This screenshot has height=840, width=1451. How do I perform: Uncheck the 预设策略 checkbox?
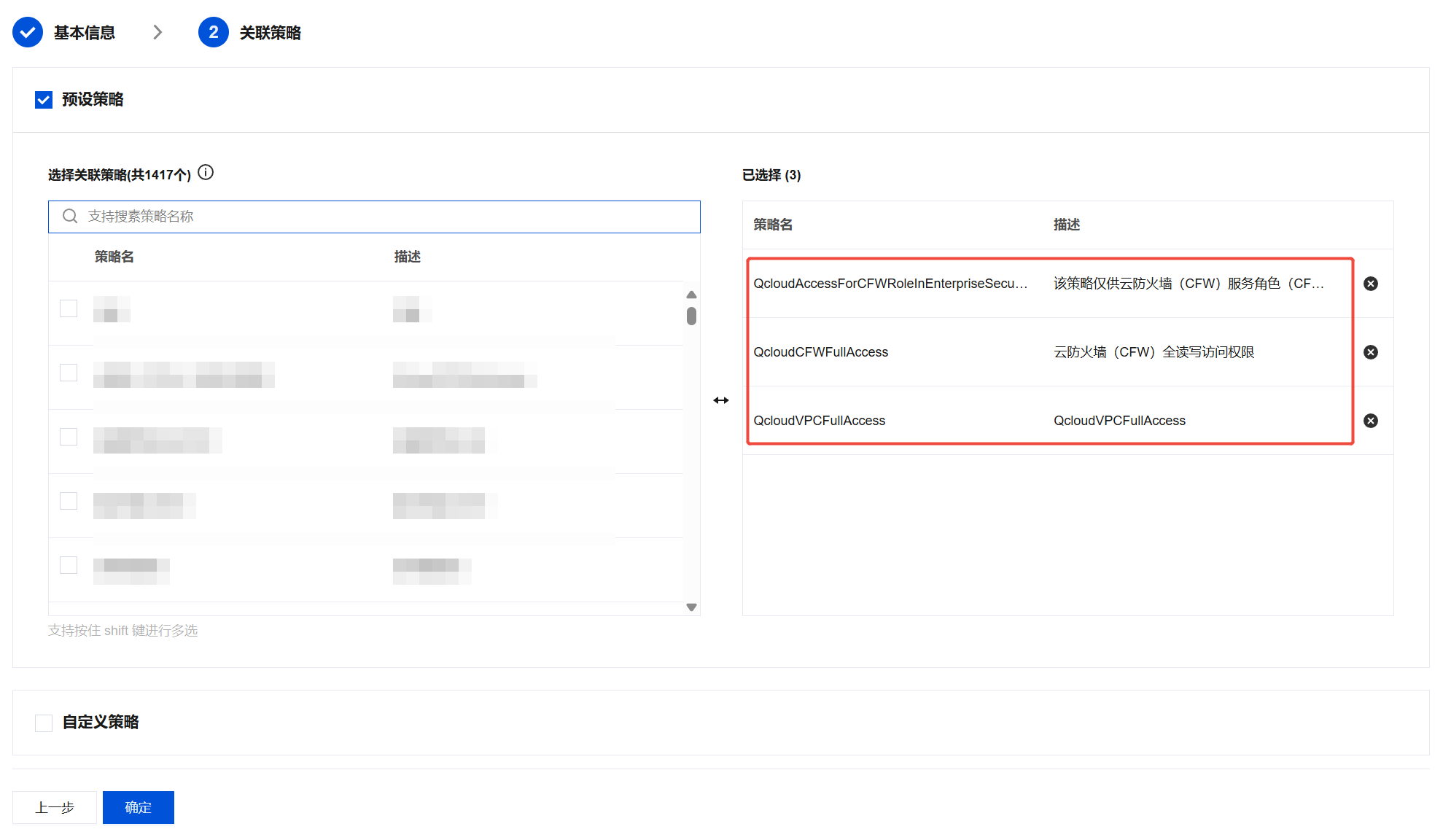pyautogui.click(x=44, y=100)
